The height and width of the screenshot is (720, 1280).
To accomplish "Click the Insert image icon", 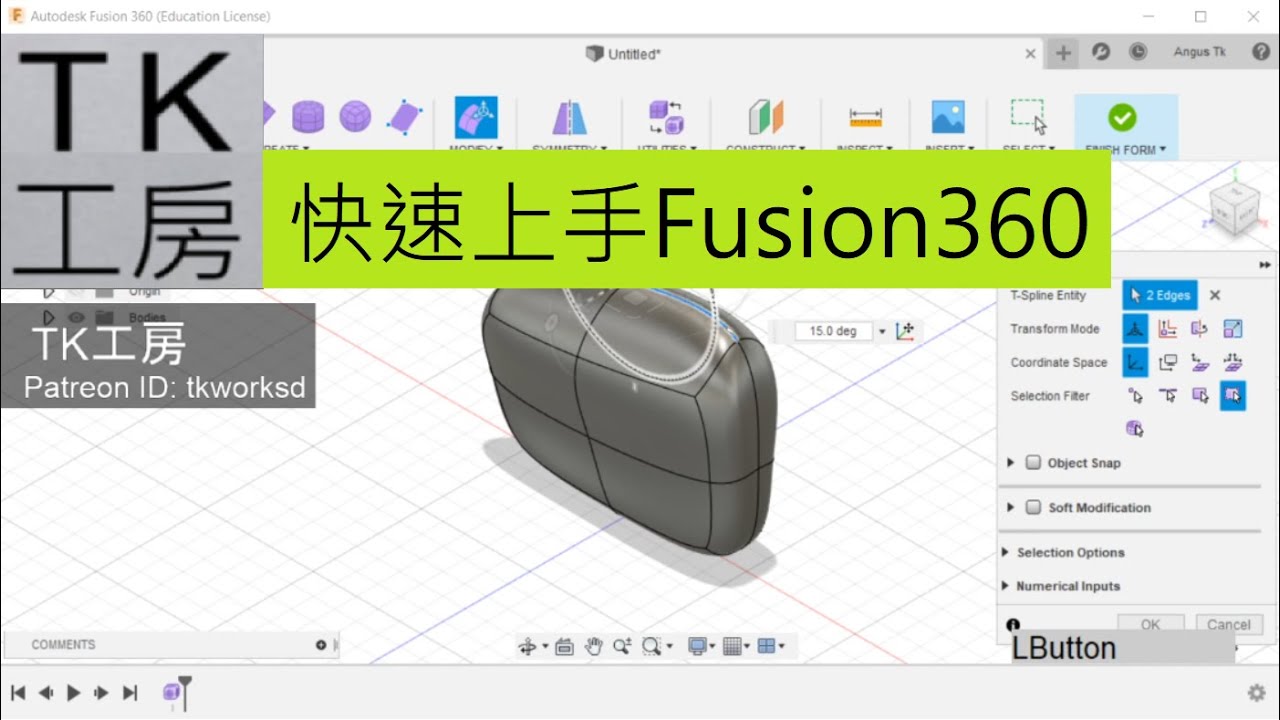I will [947, 117].
